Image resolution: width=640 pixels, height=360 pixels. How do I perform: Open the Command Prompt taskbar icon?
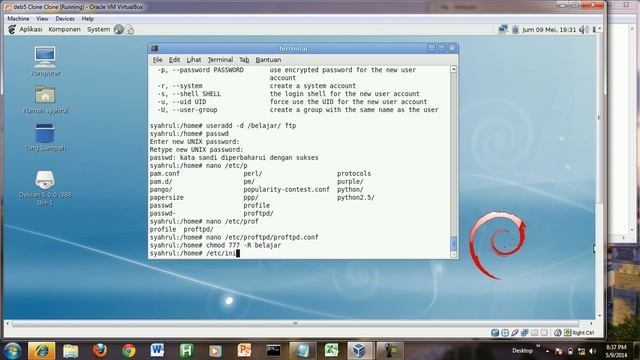click(x=273, y=351)
